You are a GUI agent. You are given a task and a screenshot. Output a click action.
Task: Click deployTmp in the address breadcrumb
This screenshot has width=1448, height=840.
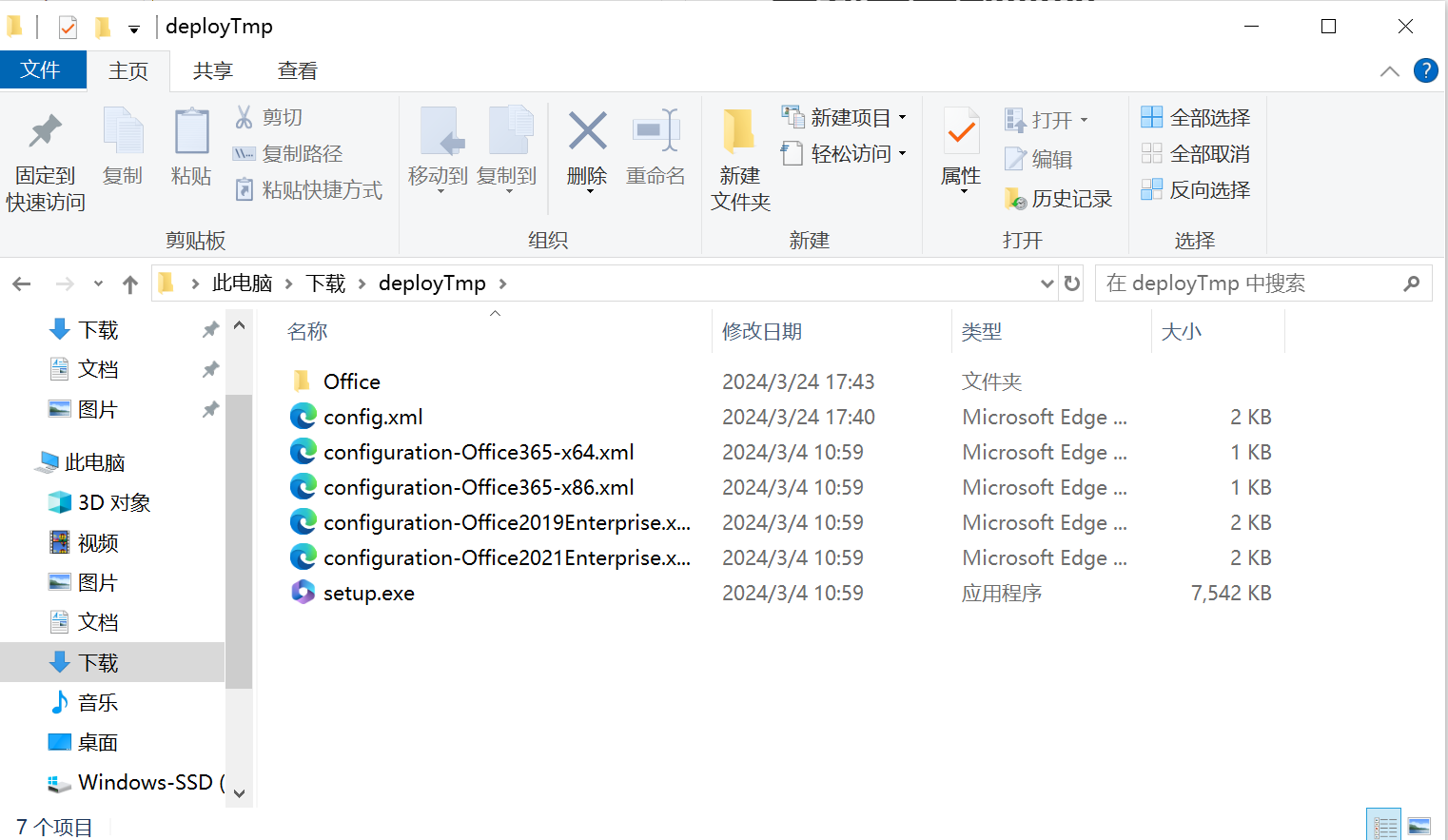432,283
